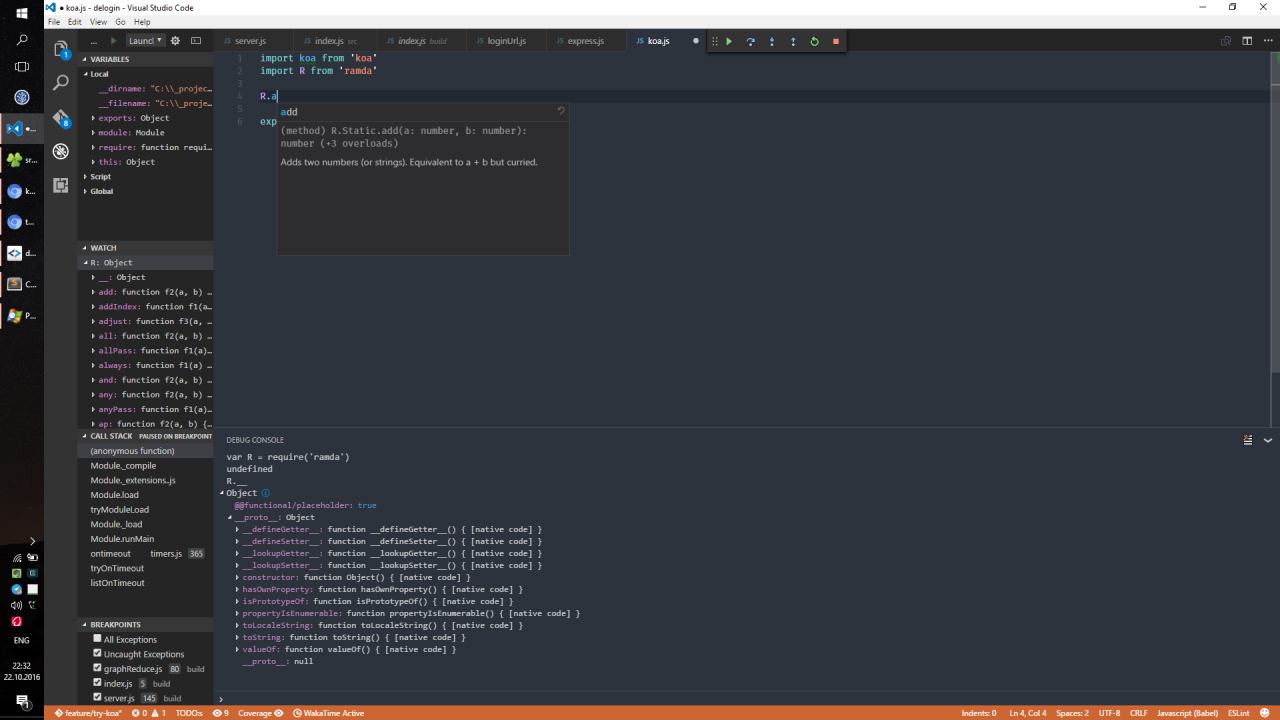This screenshot has width=1280, height=720.
Task: Click the Step Over debug icon
Action: click(x=750, y=41)
